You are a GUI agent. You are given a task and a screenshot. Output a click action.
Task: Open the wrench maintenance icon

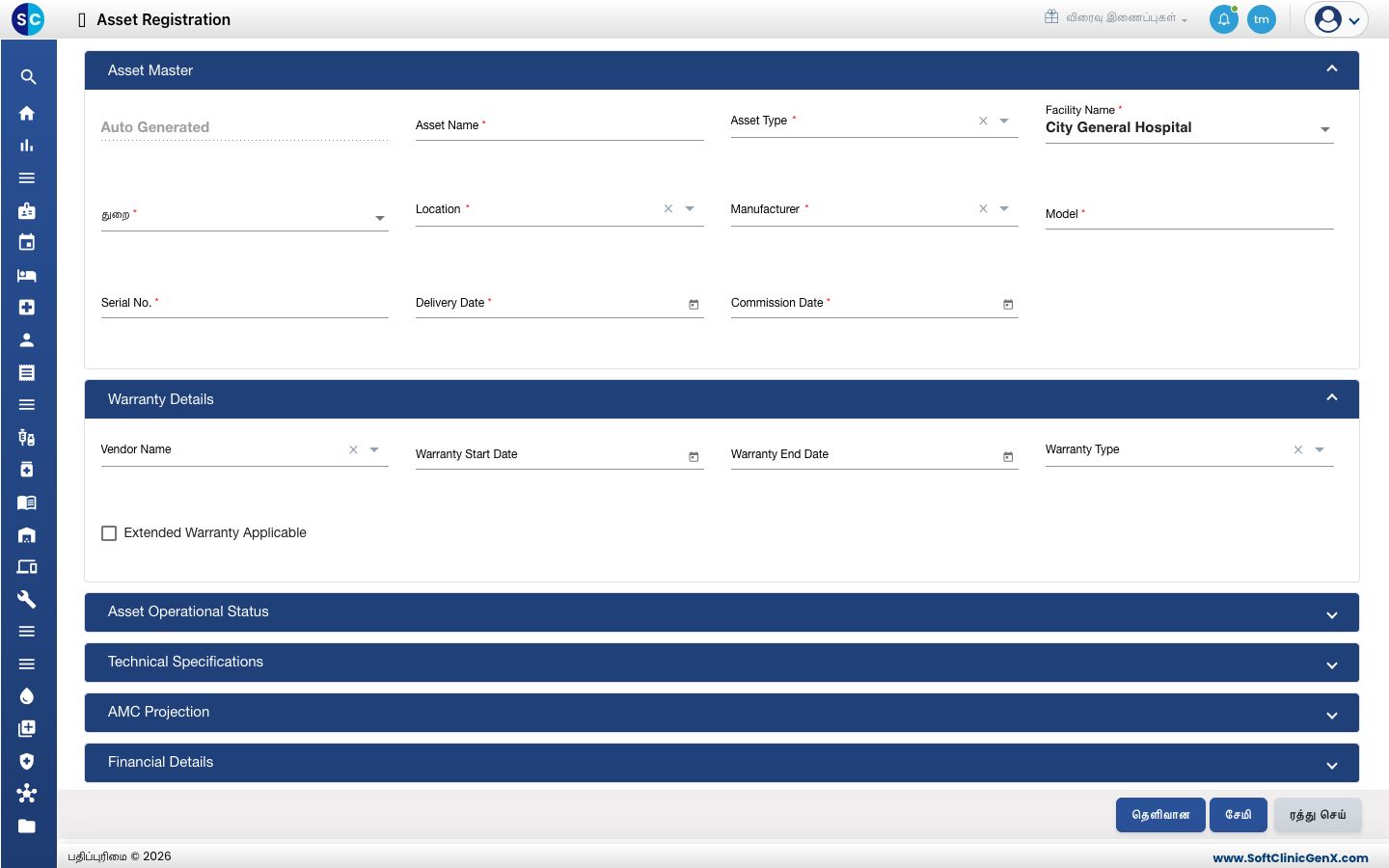tap(27, 599)
